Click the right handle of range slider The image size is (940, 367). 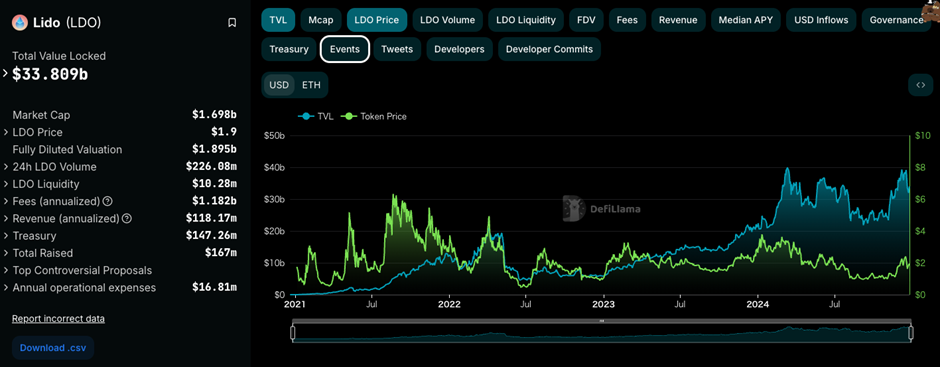911,332
